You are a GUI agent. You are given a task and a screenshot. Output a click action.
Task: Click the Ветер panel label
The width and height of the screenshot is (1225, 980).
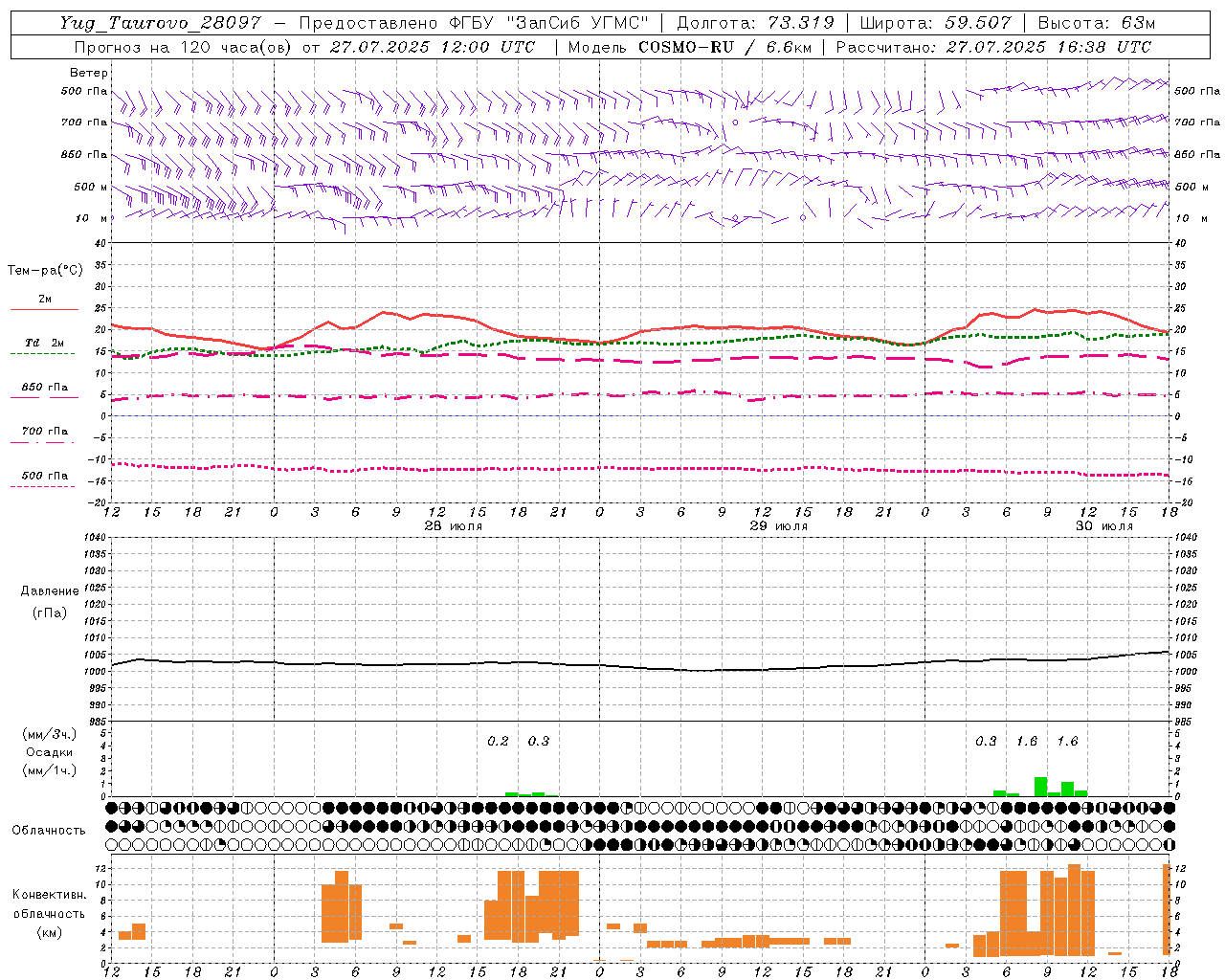click(x=89, y=73)
